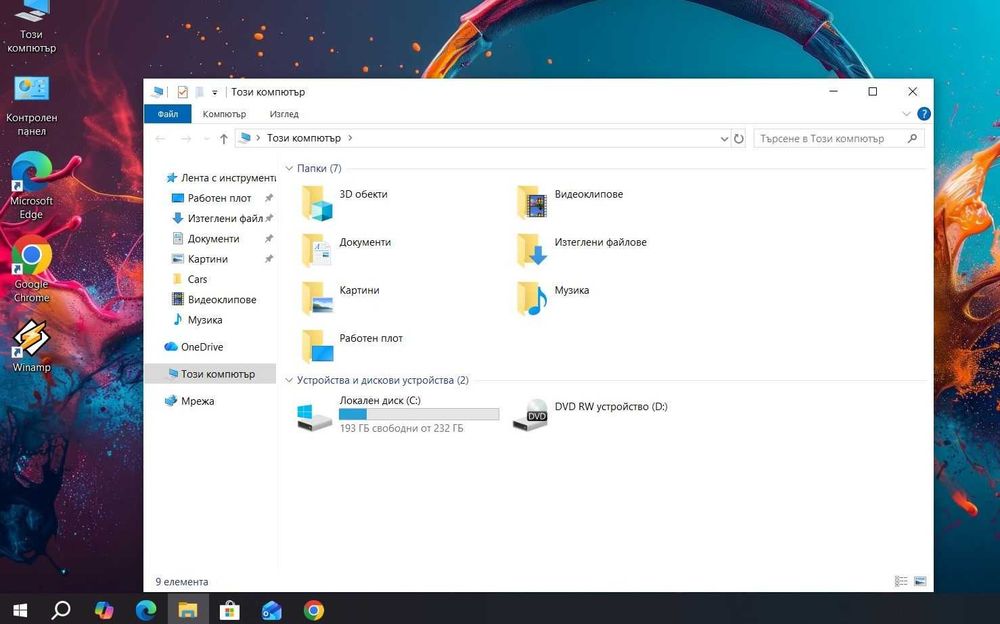
Task: Collapse the Папки (7) group
Action: click(289, 168)
